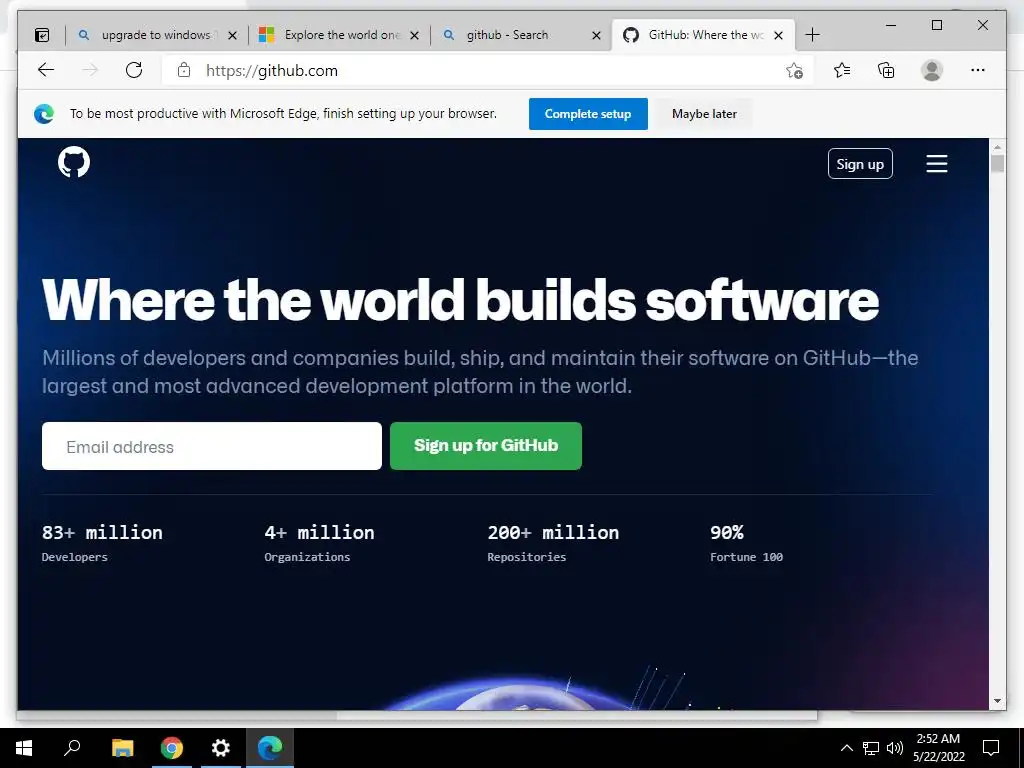Close the 'github - Search' tab
Image resolution: width=1024 pixels, height=768 pixels.
(596, 35)
